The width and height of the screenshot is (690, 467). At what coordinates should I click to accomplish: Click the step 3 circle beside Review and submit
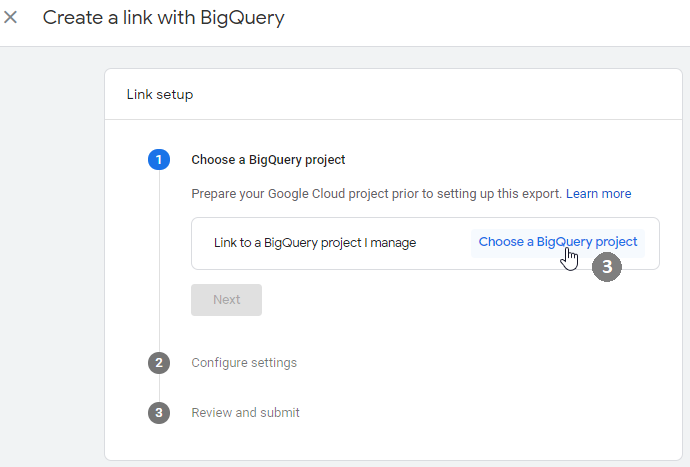tap(158, 413)
